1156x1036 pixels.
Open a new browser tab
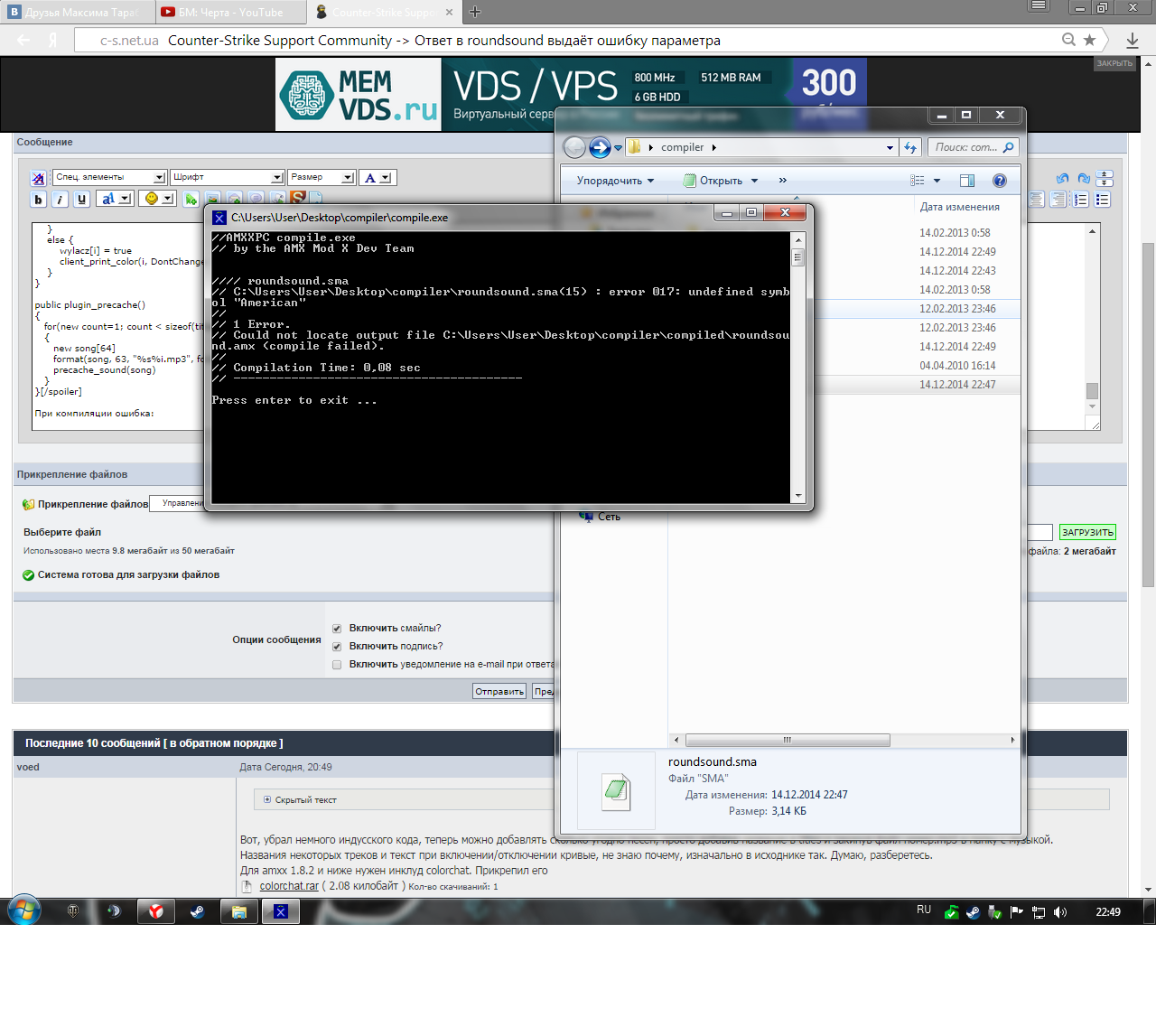(x=476, y=12)
